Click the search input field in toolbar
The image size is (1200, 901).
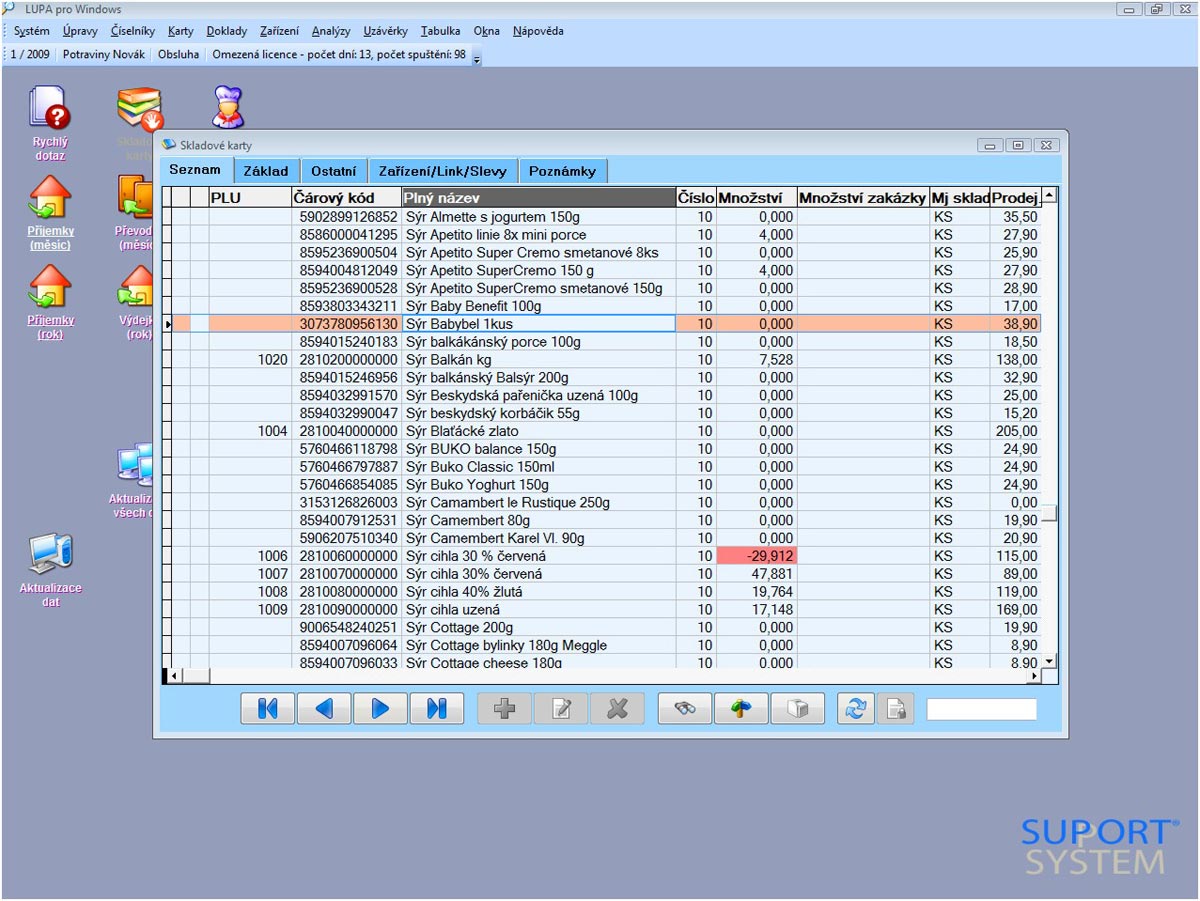point(981,709)
